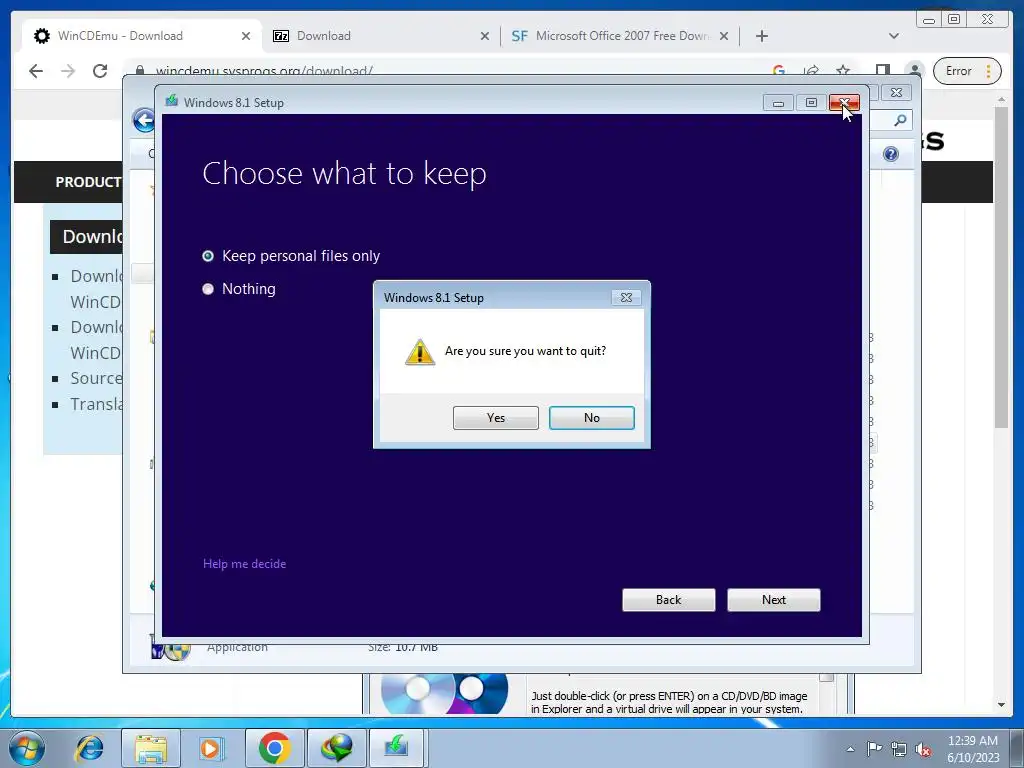Close the 7z Download tab
The image size is (1024, 768).
click(x=485, y=37)
